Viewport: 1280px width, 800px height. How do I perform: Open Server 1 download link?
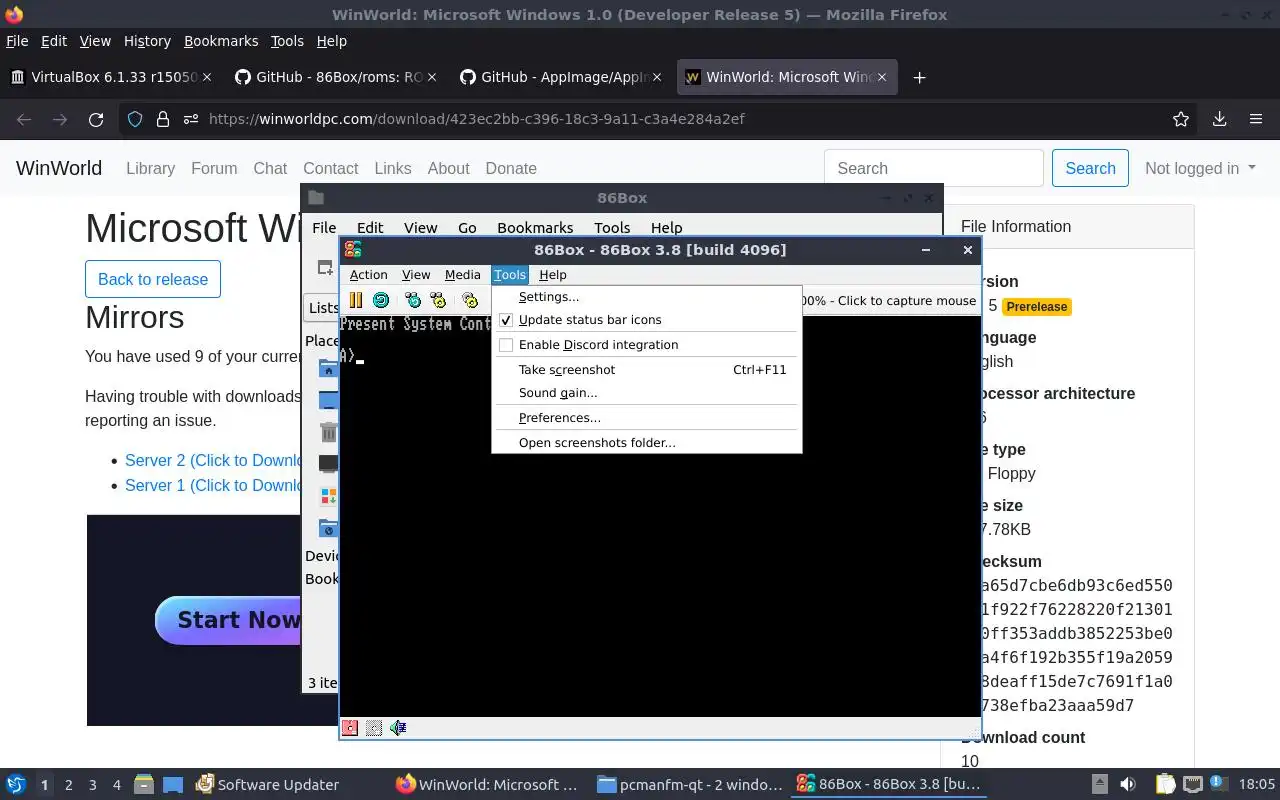point(213,485)
